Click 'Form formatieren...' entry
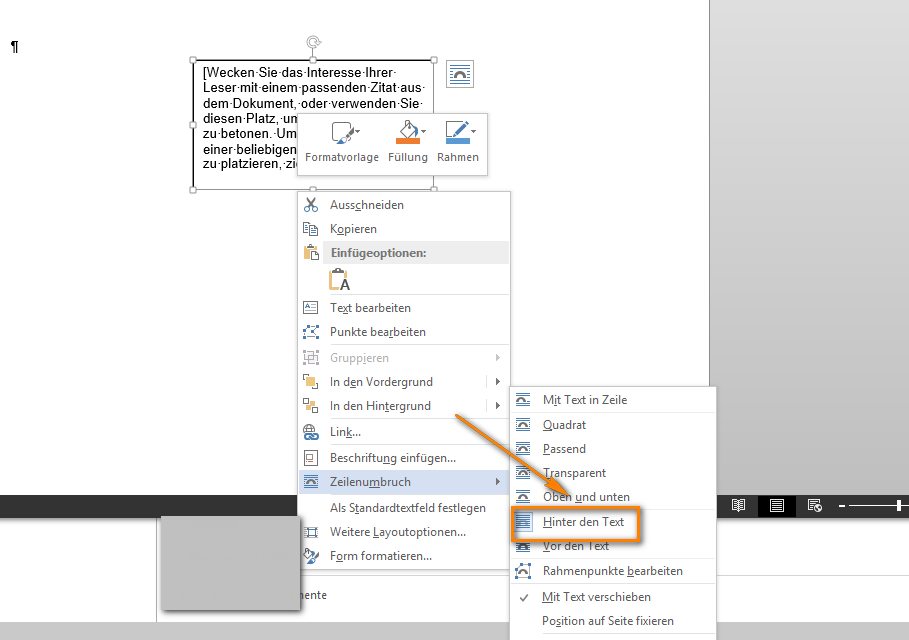 pyautogui.click(x=380, y=556)
